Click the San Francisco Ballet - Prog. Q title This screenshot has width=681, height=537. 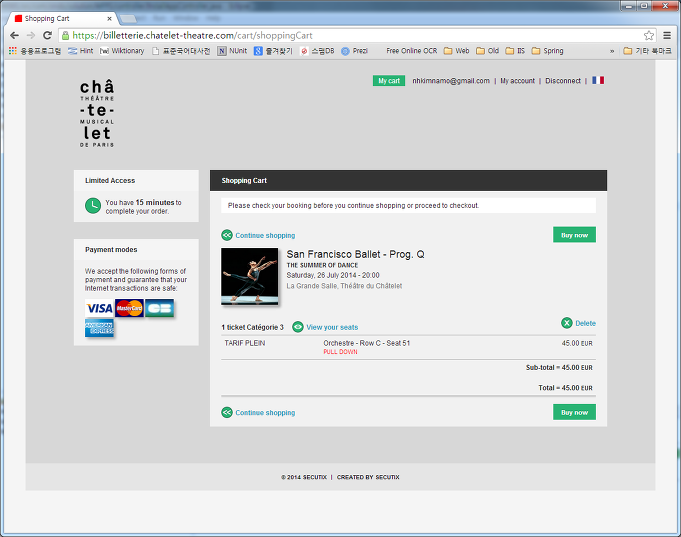[355, 254]
